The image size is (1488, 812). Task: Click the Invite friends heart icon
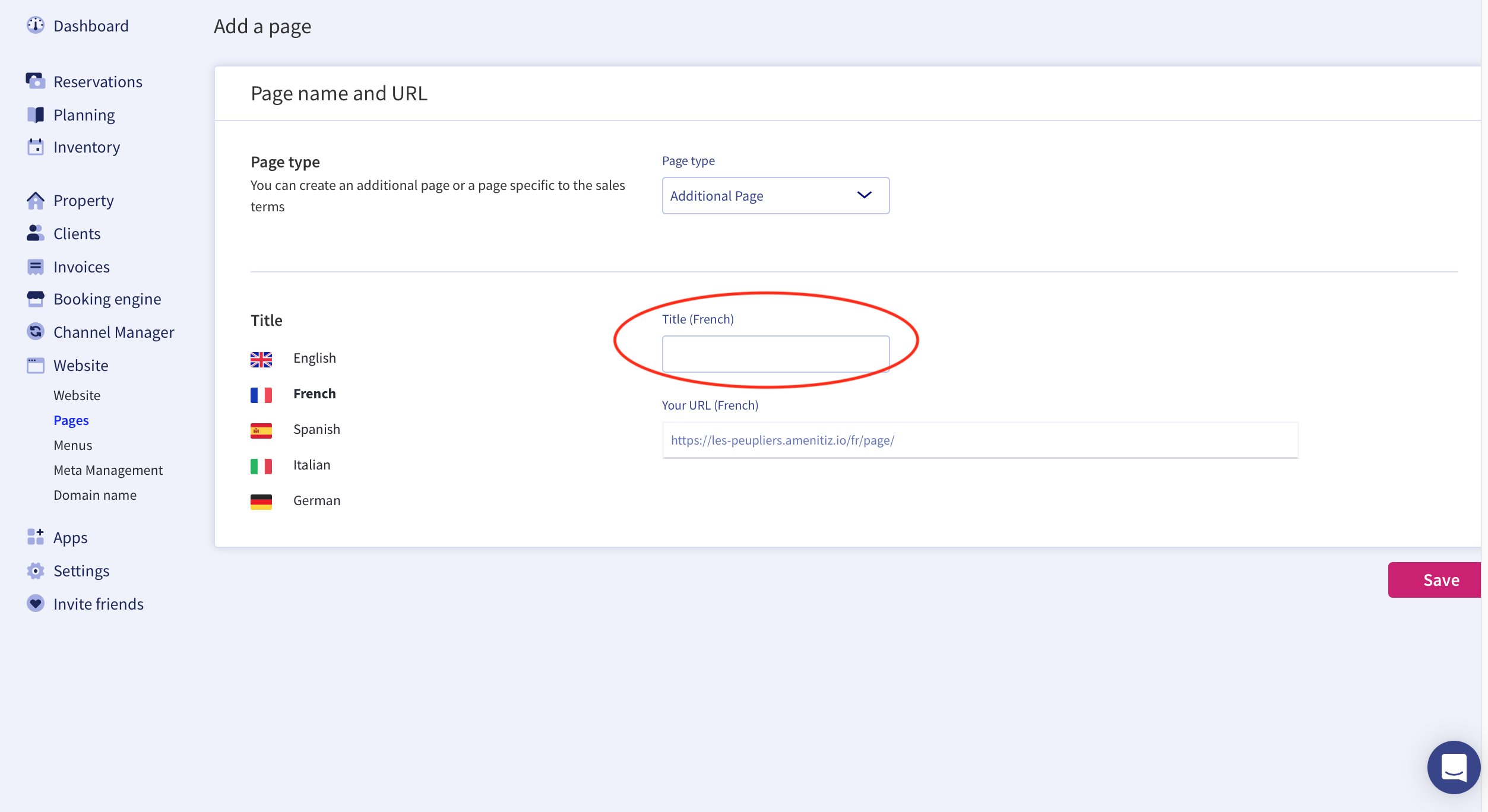tap(36, 604)
